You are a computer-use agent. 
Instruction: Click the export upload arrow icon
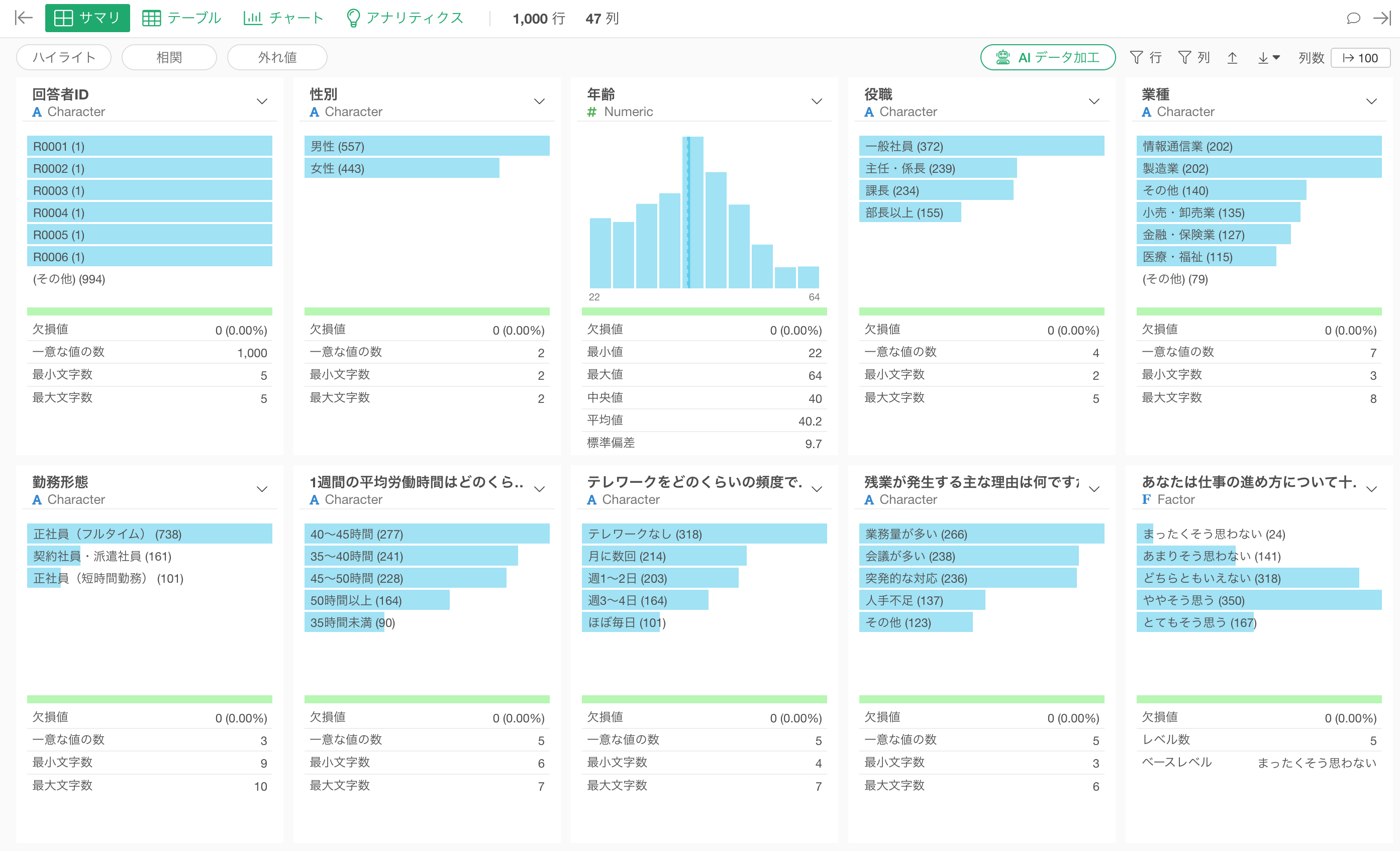click(x=1232, y=57)
